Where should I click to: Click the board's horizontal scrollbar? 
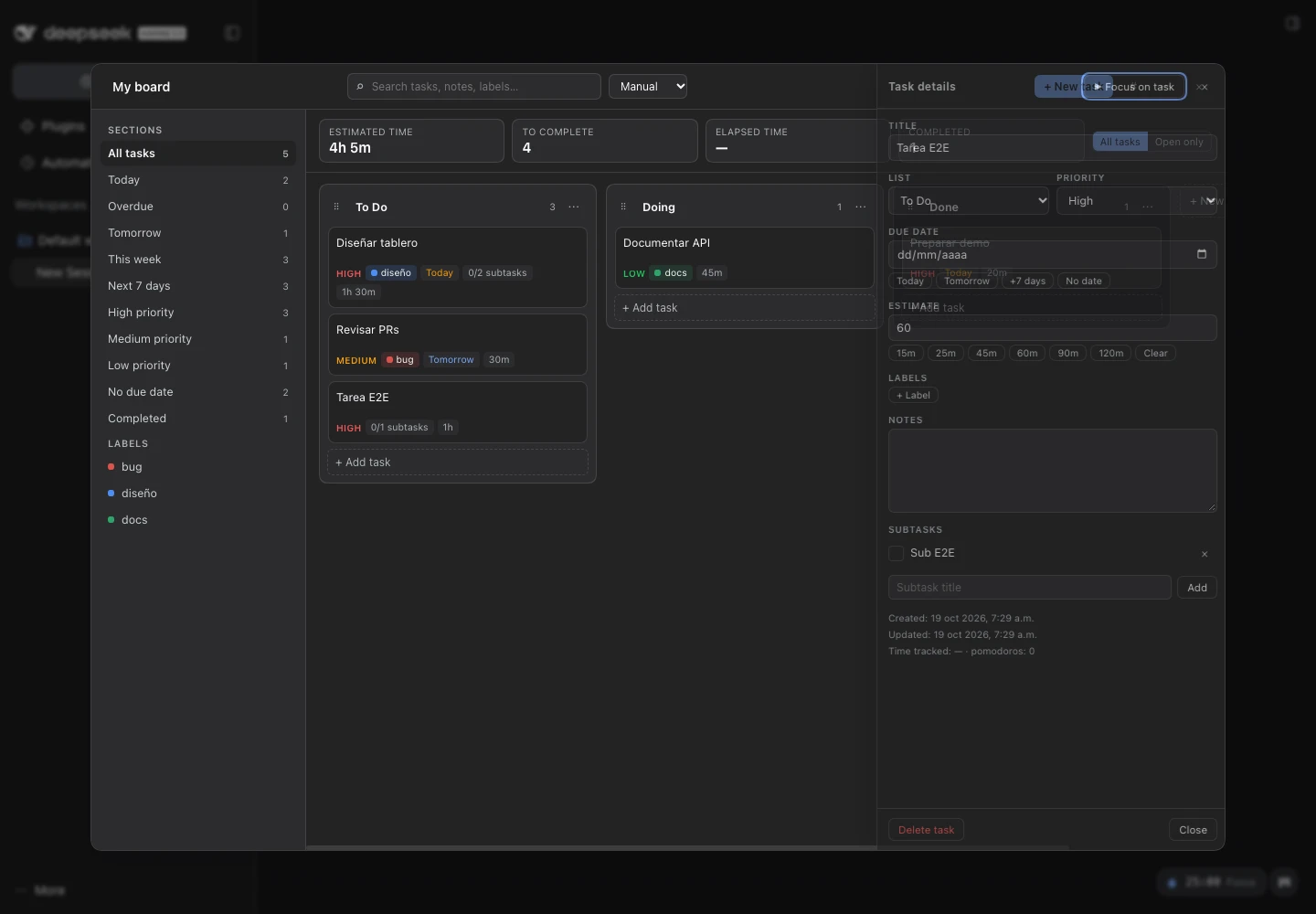coord(687,847)
